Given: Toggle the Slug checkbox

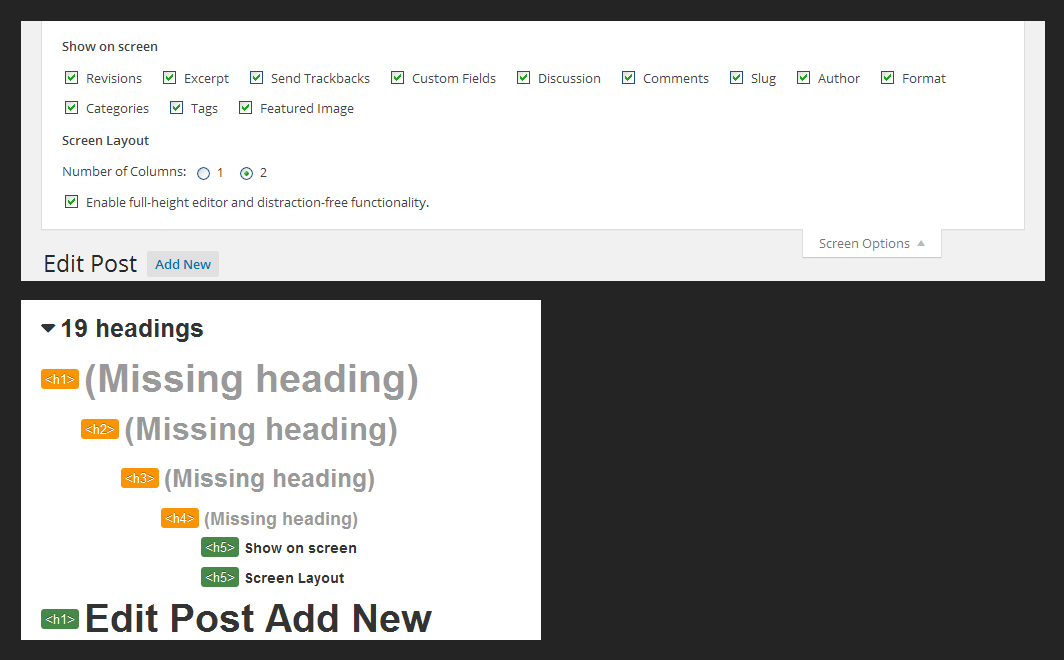Looking at the screenshot, I should pos(736,78).
